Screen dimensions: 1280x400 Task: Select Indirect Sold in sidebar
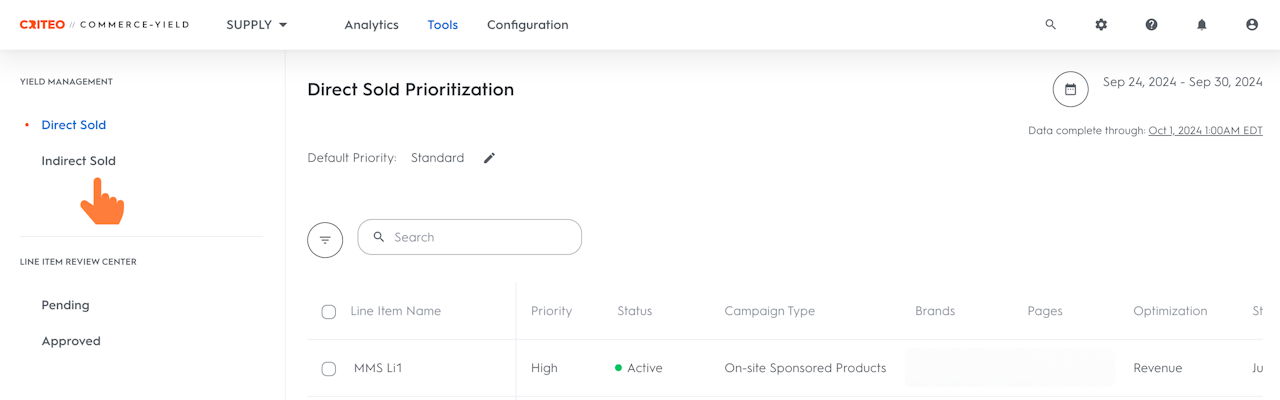tap(78, 161)
